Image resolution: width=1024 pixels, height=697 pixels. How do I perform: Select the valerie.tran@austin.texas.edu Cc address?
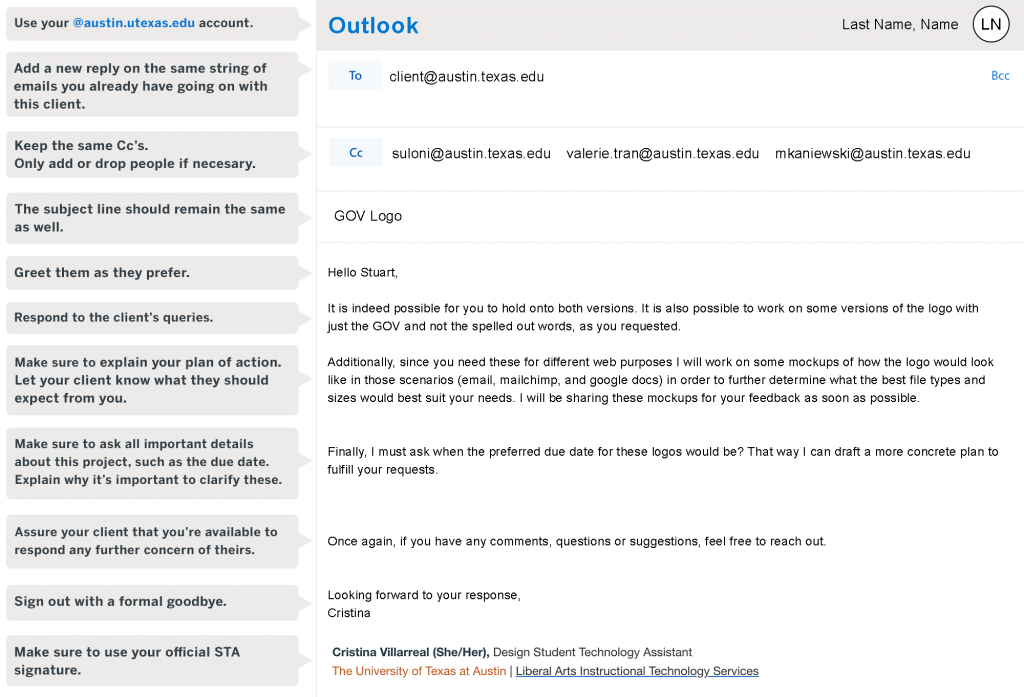tap(662, 154)
